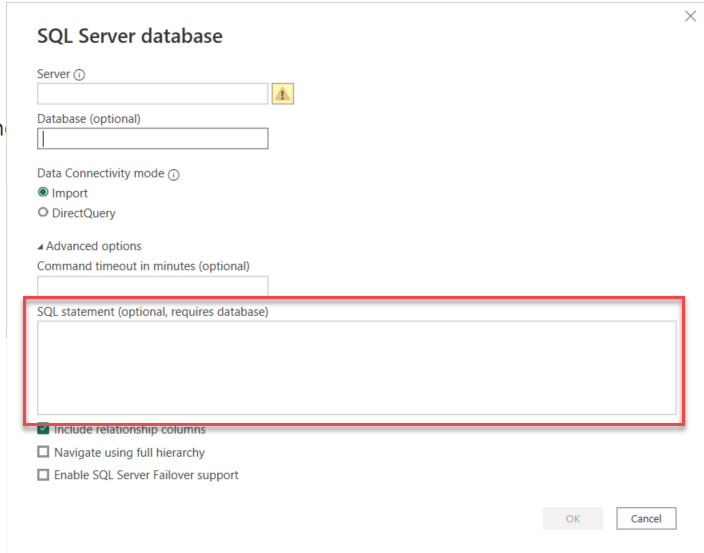The width and height of the screenshot is (704, 553).
Task: Click the Database (optional) input field
Action: click(153, 139)
